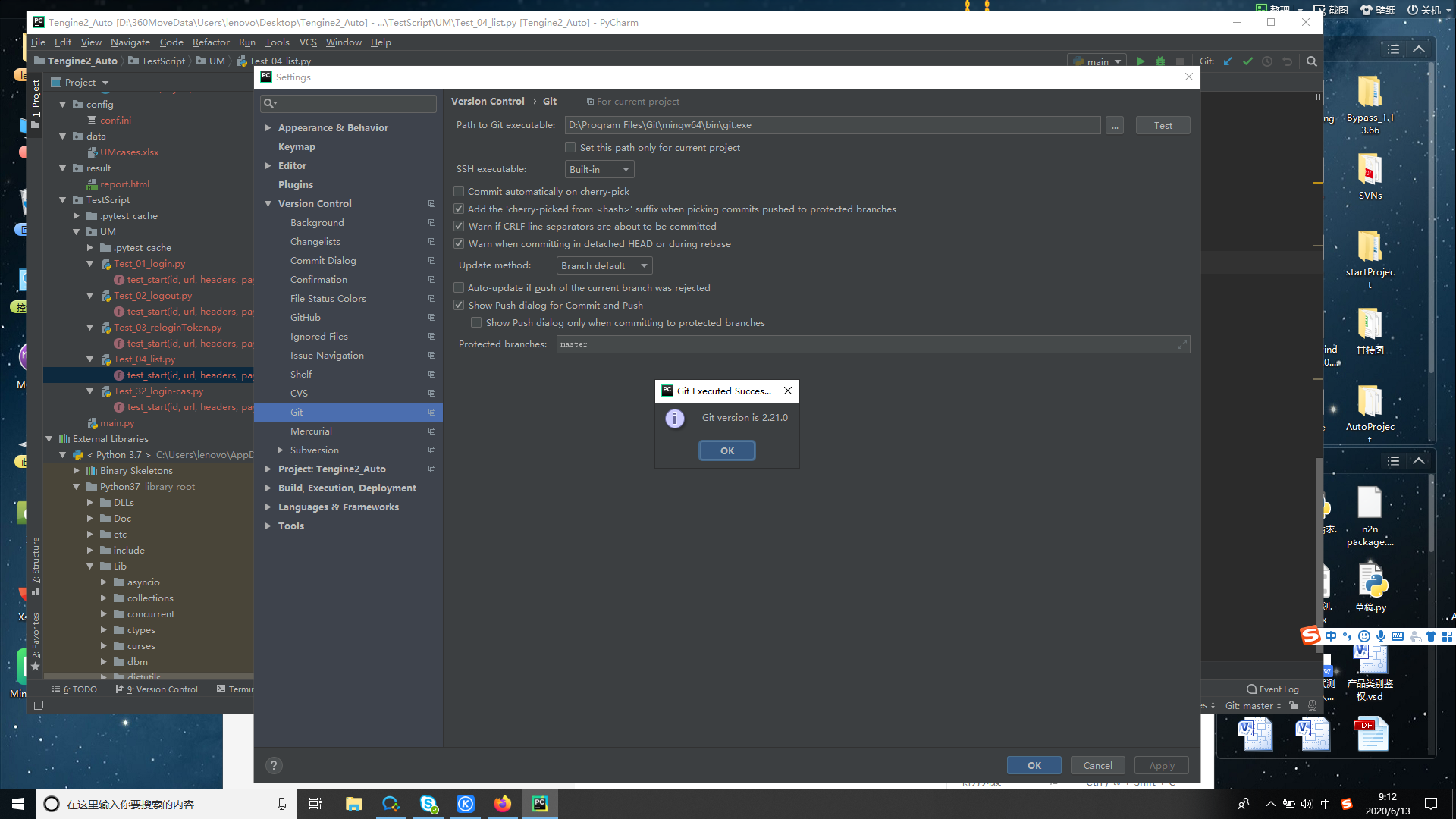Click the Settings help question mark icon

tap(274, 765)
